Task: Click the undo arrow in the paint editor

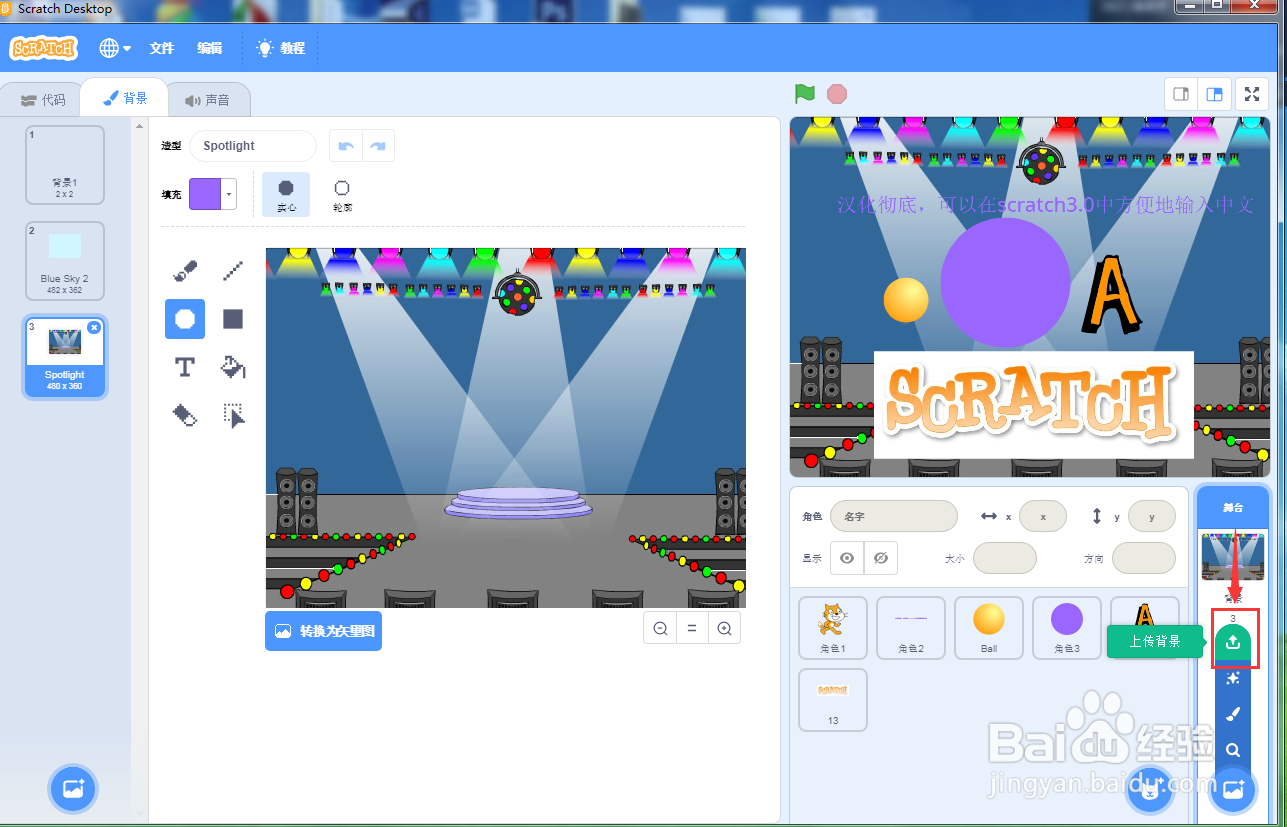Action: (x=345, y=146)
